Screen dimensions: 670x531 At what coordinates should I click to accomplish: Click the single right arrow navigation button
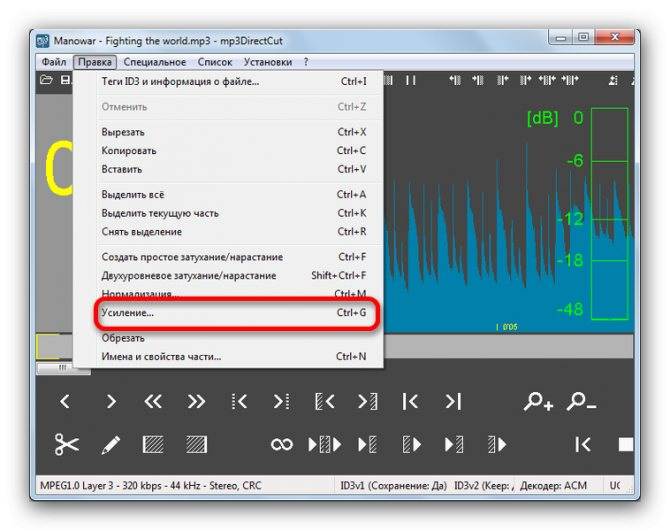click(111, 401)
